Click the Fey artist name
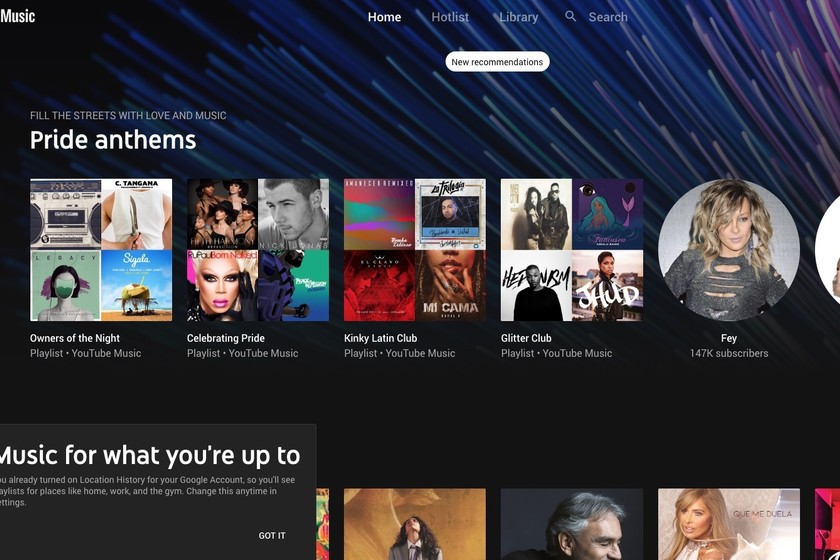 [x=729, y=338]
